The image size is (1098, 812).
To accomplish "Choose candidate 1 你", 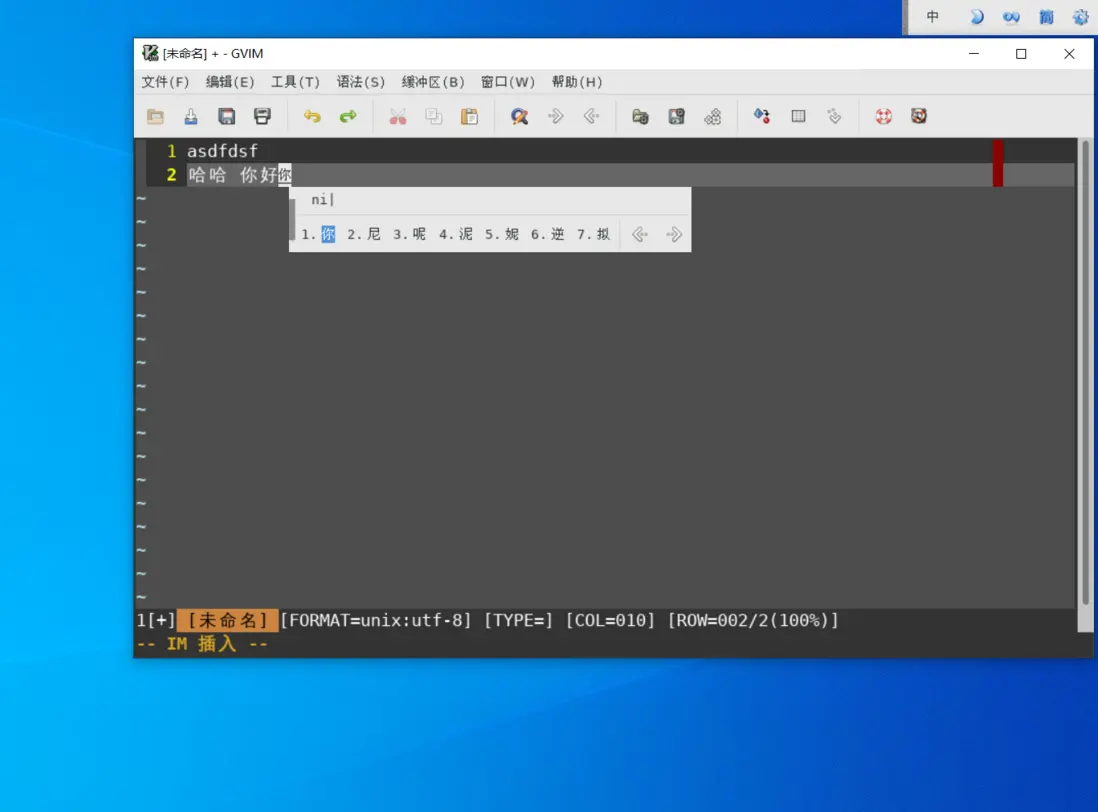I will click(x=319, y=234).
